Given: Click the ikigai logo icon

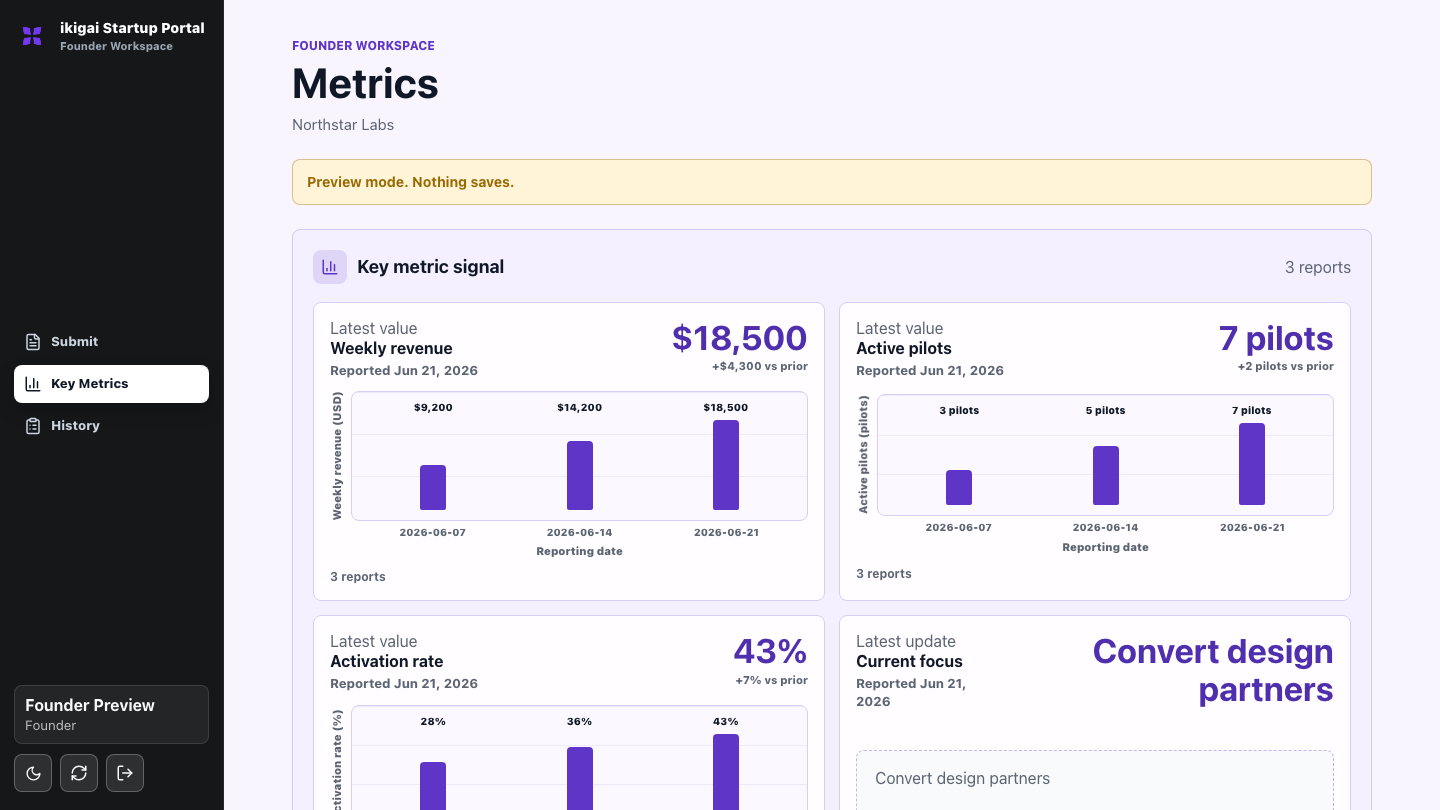Looking at the screenshot, I should click(x=32, y=37).
